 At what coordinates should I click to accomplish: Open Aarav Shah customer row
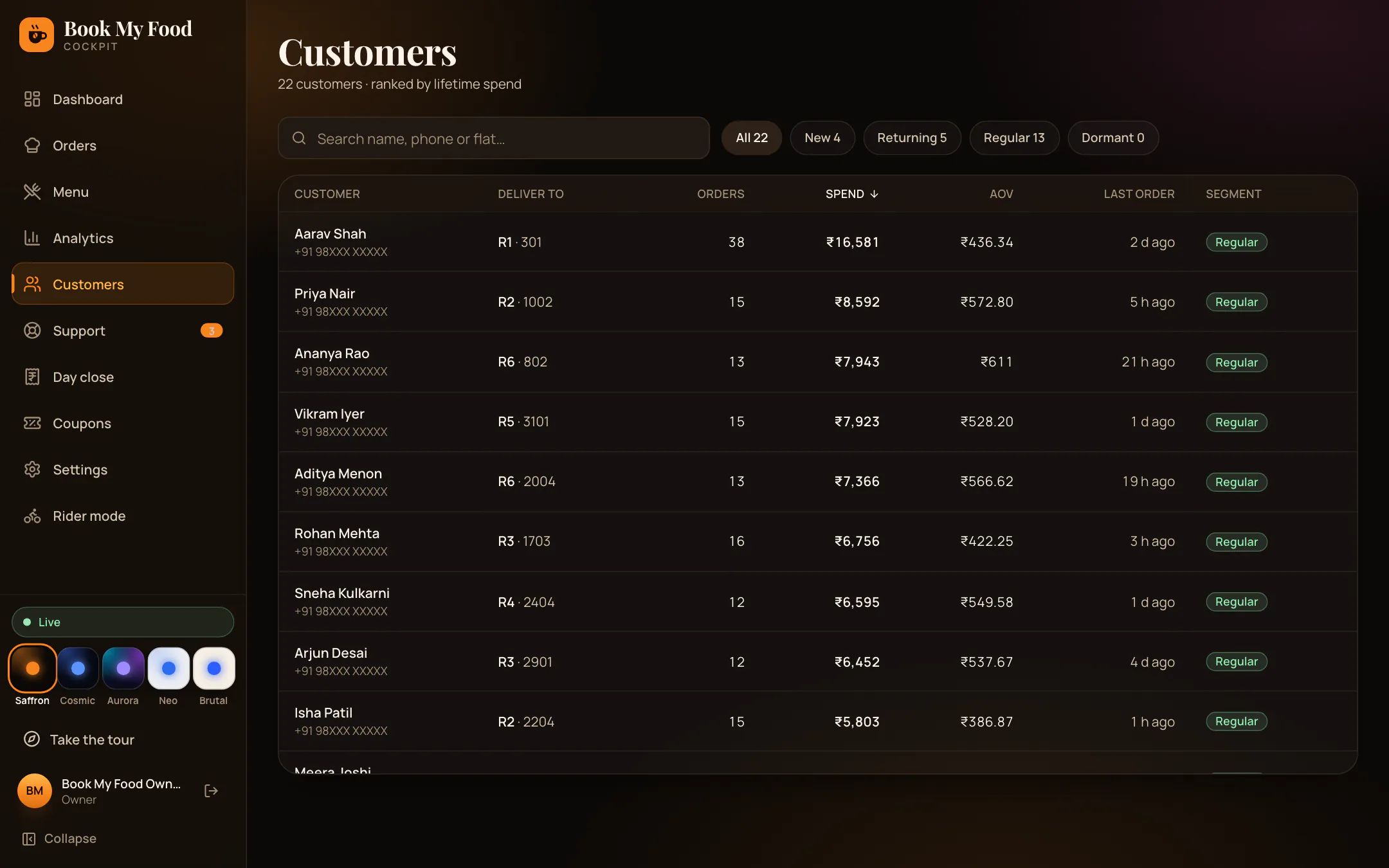click(817, 242)
